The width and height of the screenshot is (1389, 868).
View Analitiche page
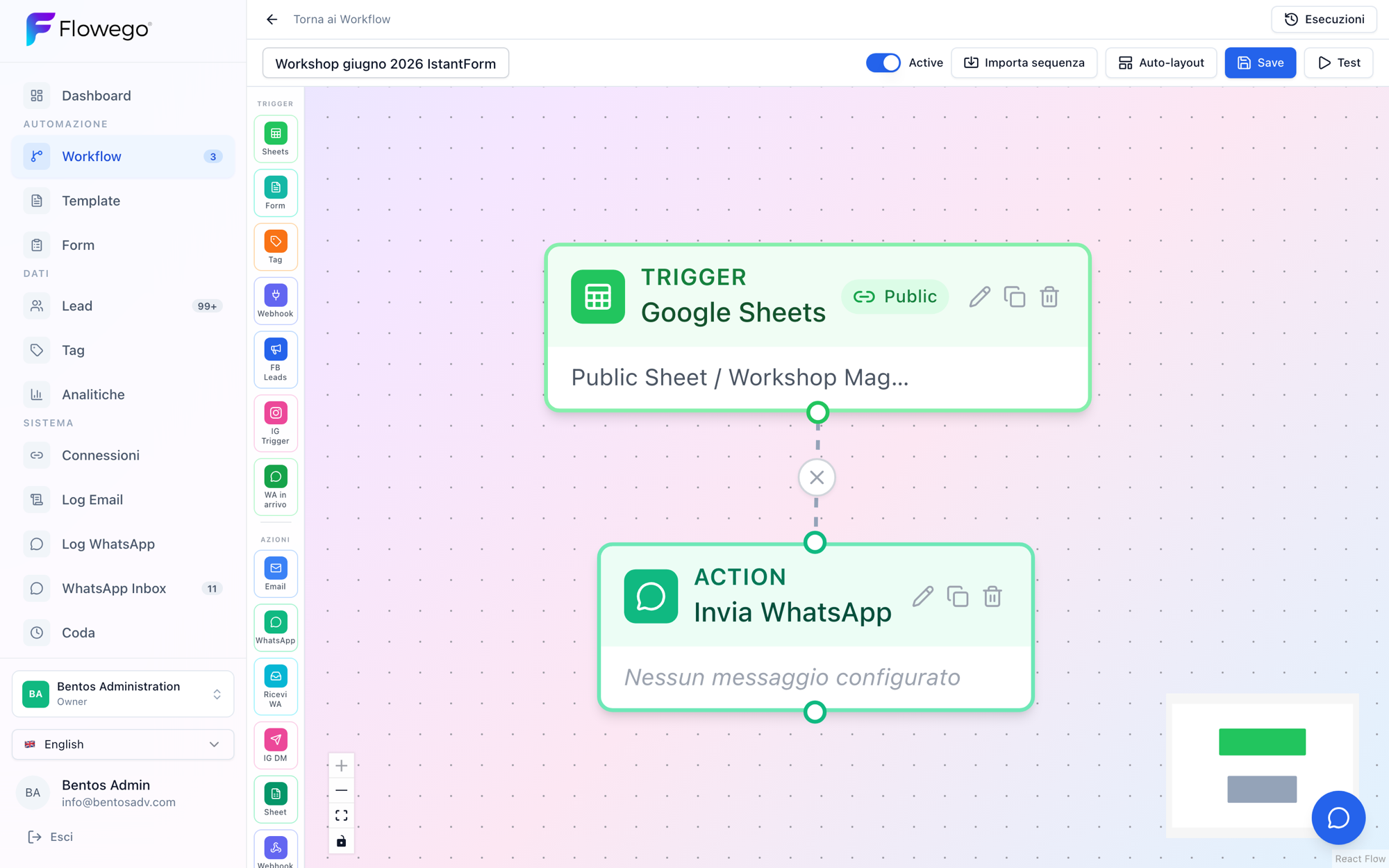click(123, 395)
